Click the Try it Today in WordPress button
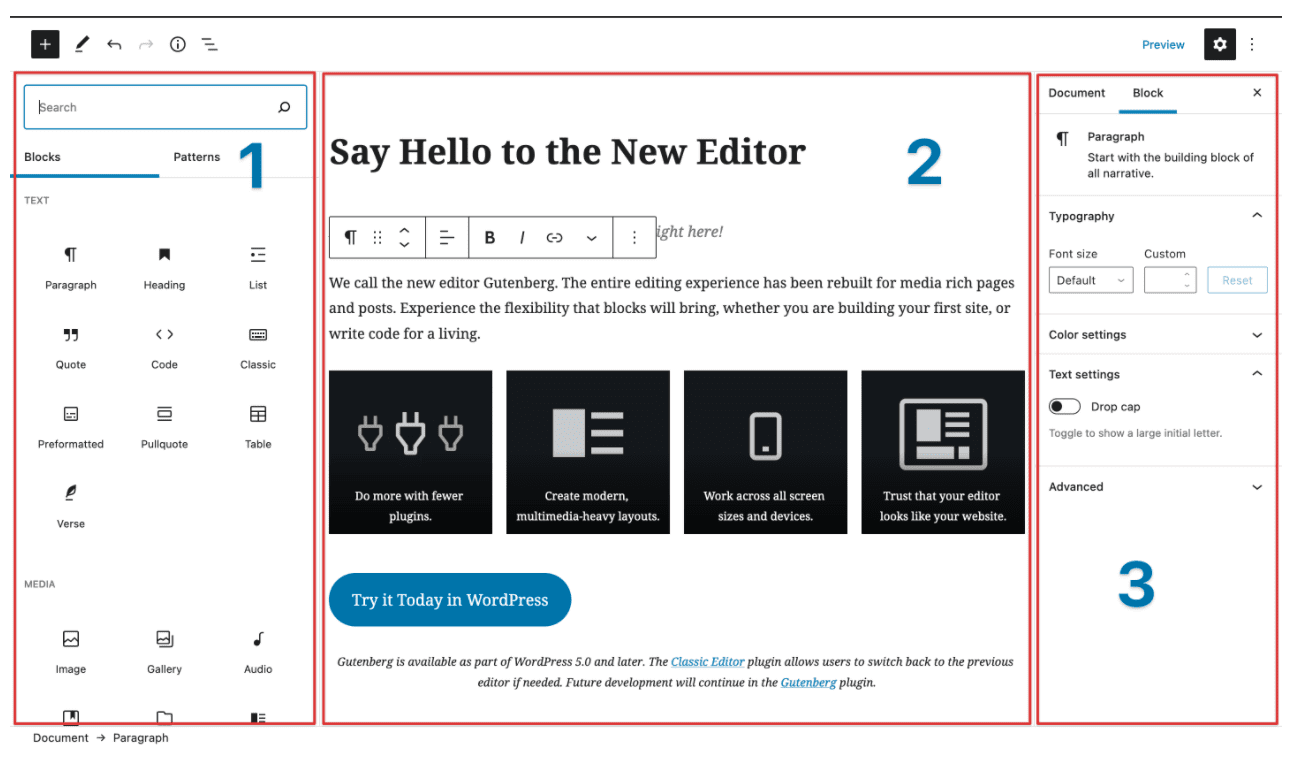The image size is (1294, 772). 450,600
